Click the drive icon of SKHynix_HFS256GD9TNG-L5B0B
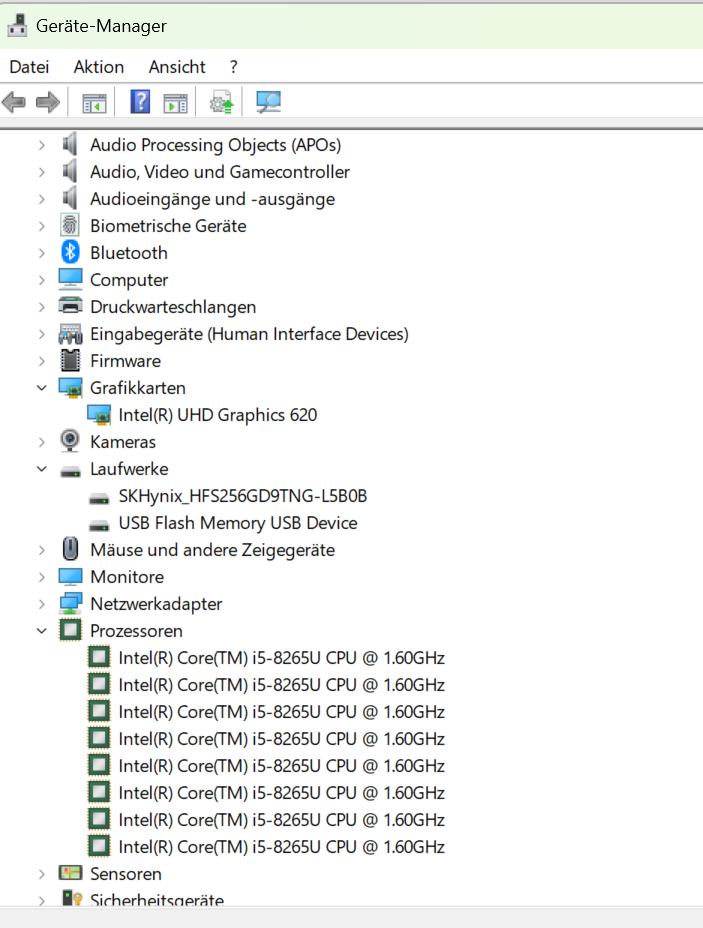Image resolution: width=703 pixels, height=928 pixels. click(x=99, y=498)
